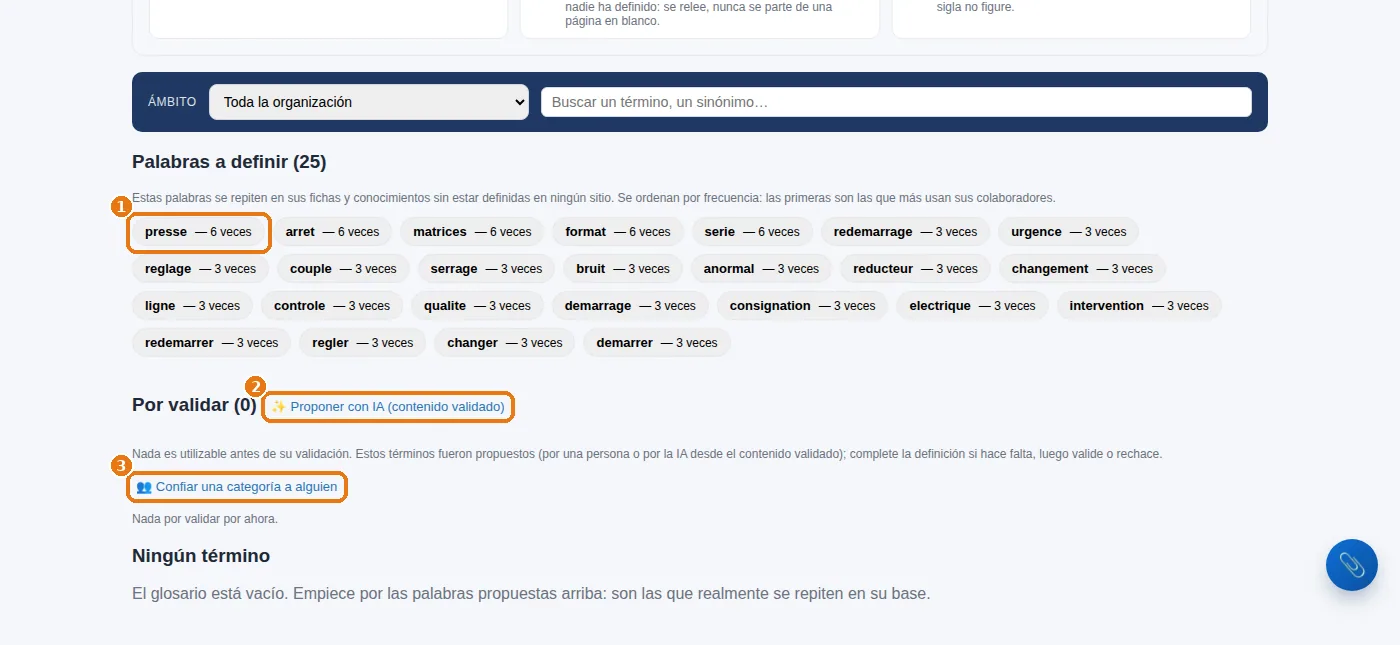The height and width of the screenshot is (645, 1400).
Task: Select the 'qualite' word chip
Action: tap(477, 306)
